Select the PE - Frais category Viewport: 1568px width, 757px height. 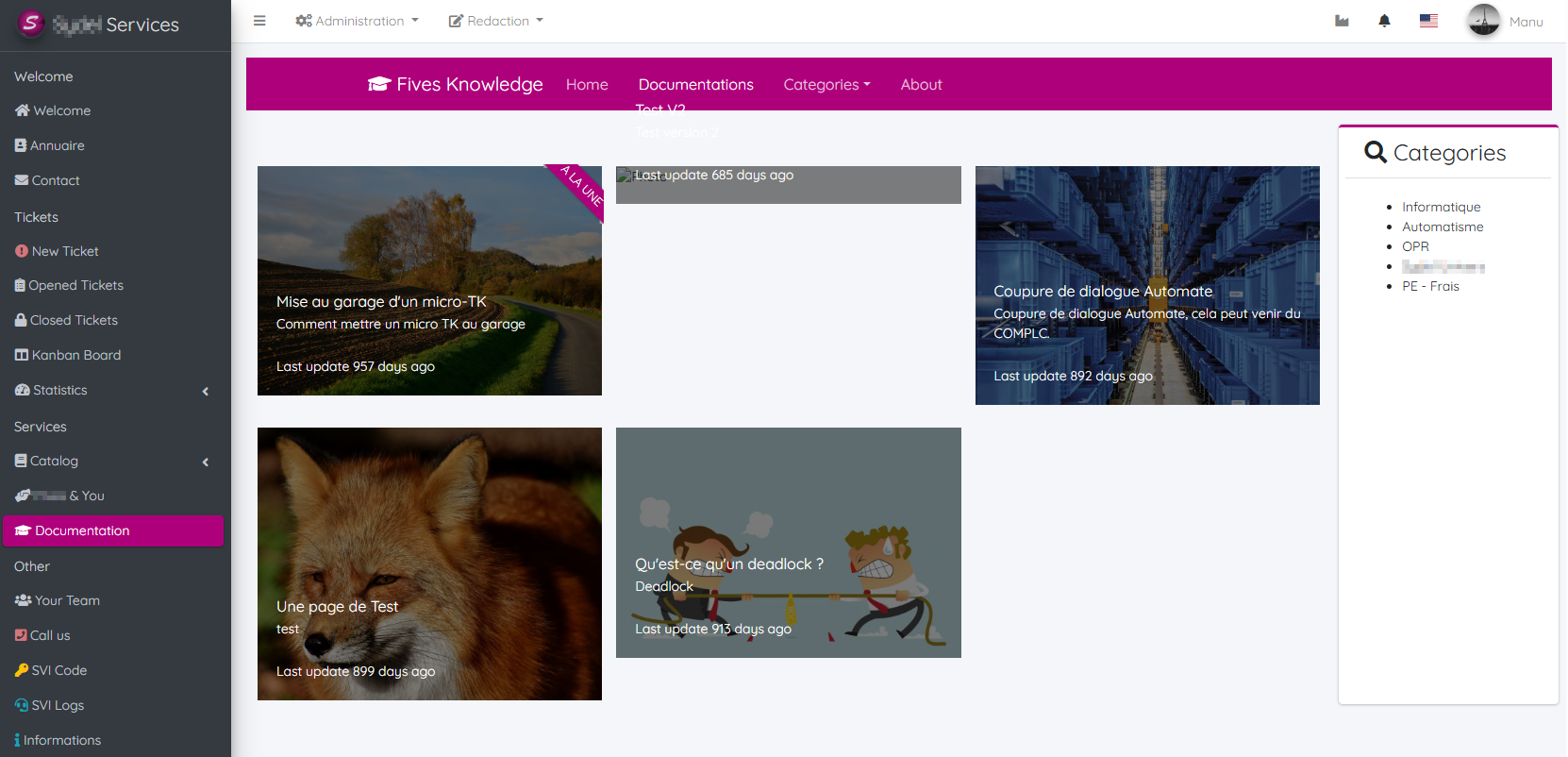coord(1430,286)
